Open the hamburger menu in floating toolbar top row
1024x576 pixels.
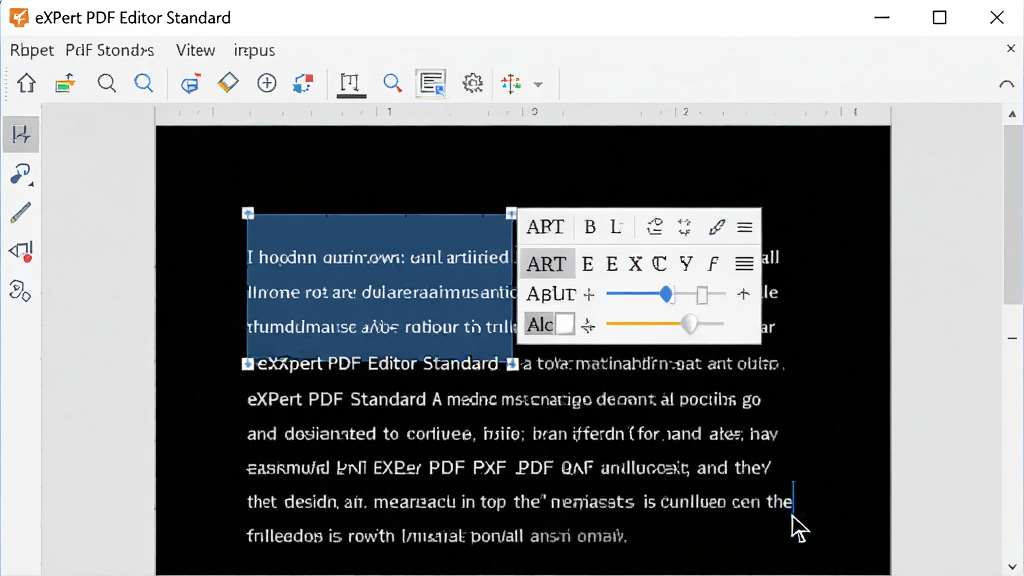coord(744,227)
